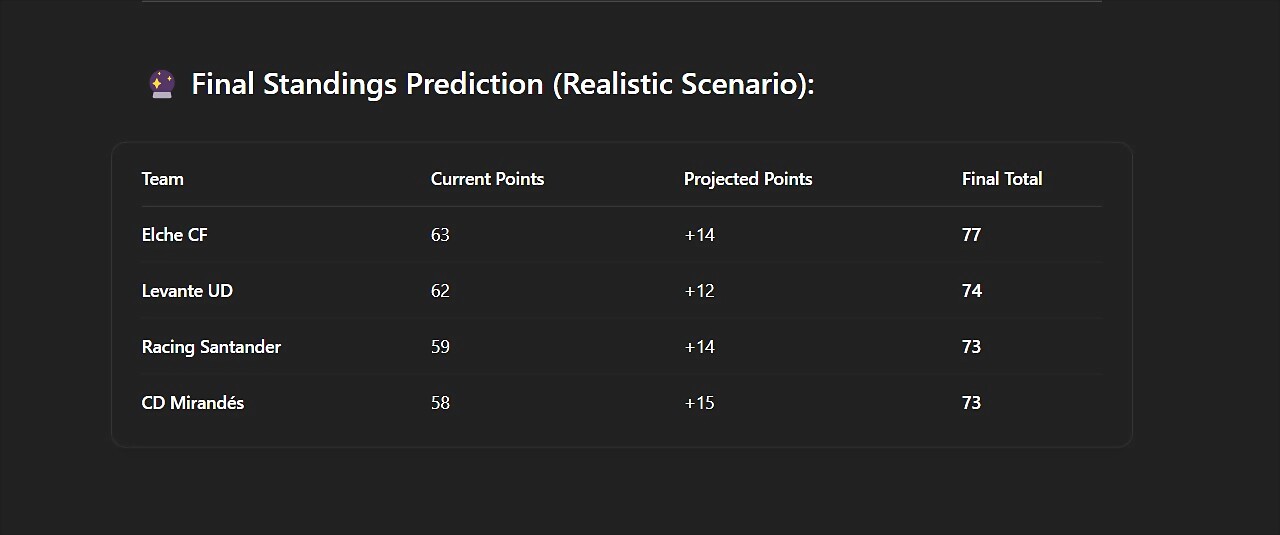This screenshot has height=535, width=1280.
Task: Click Elche CF's final total 77
Action: [971, 235]
